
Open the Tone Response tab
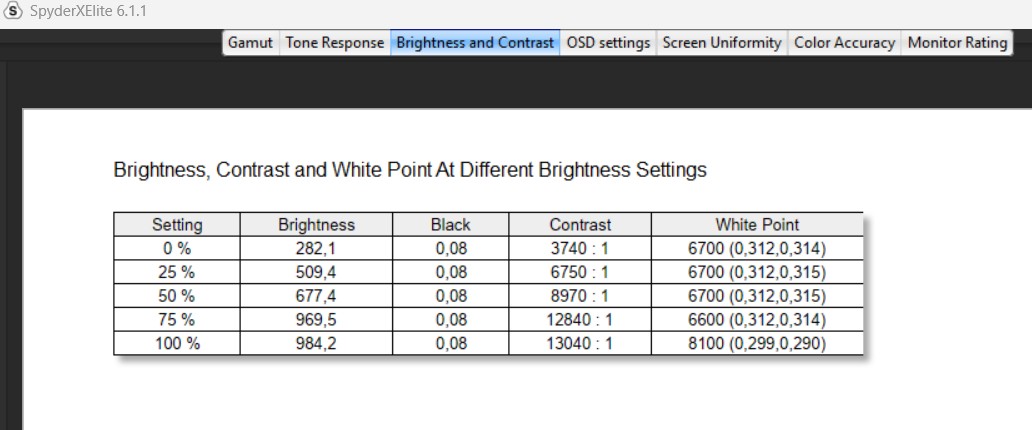tap(334, 43)
